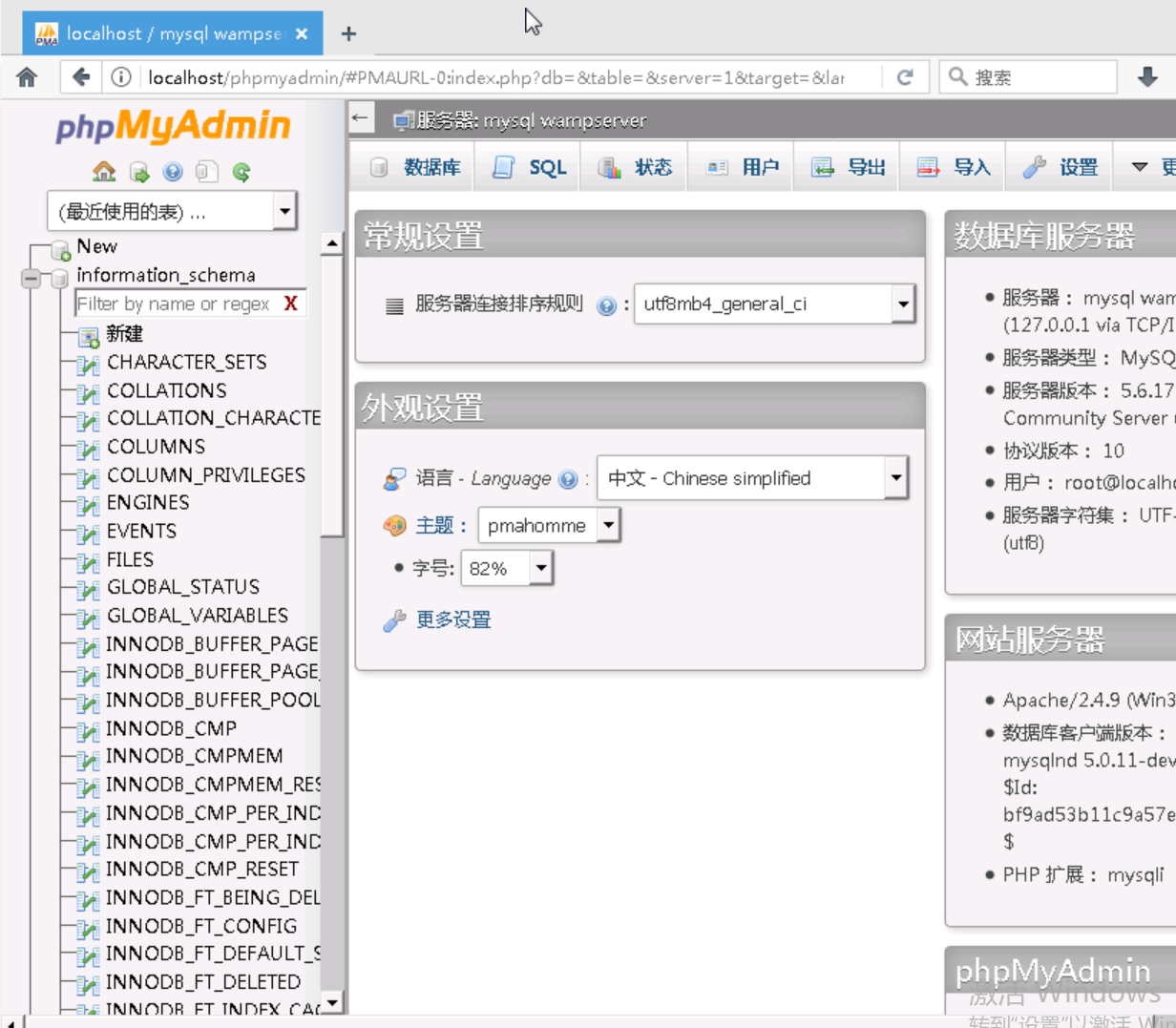
Task: Click the SQL documentation page icon
Action: coord(206,172)
